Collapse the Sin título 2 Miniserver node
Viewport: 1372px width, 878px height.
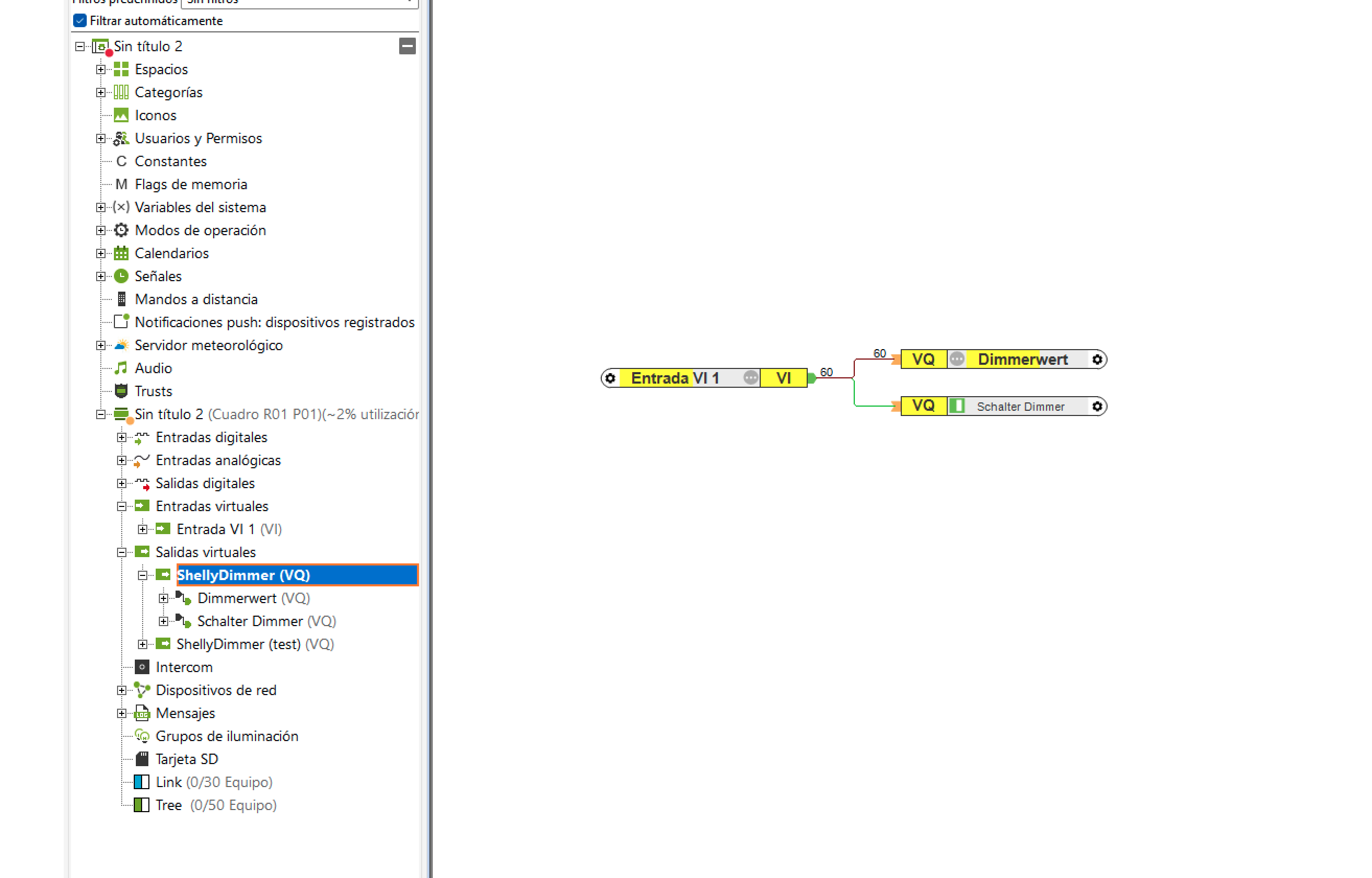tap(101, 414)
